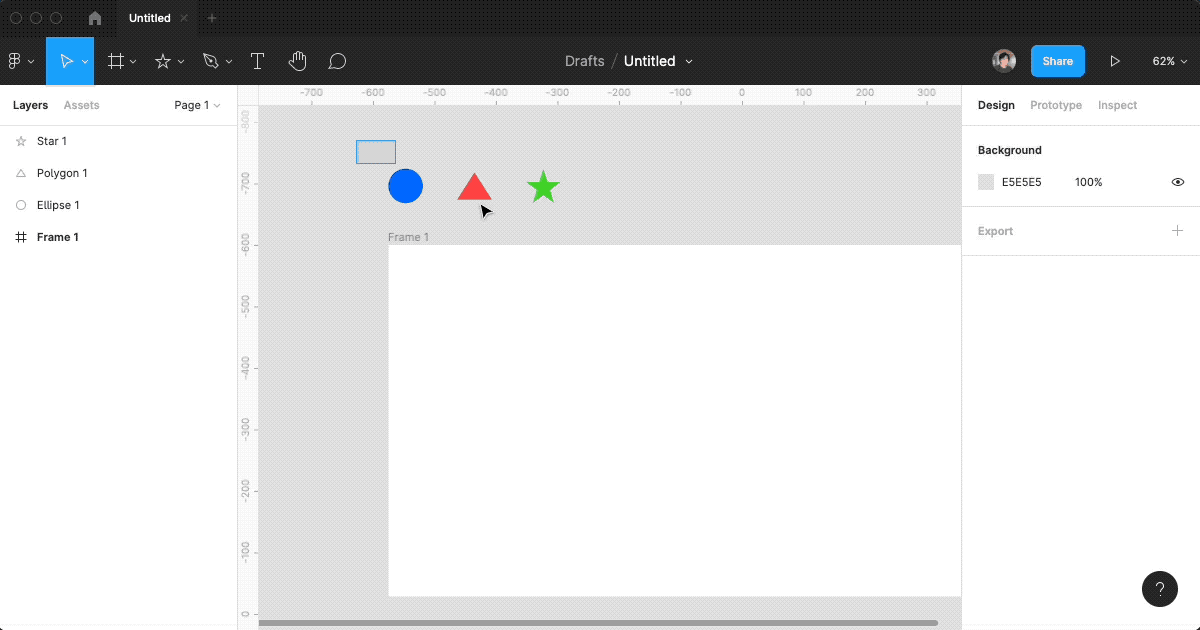Image resolution: width=1200 pixels, height=630 pixels.
Task: Open the Help question mark button
Action: click(x=1159, y=589)
